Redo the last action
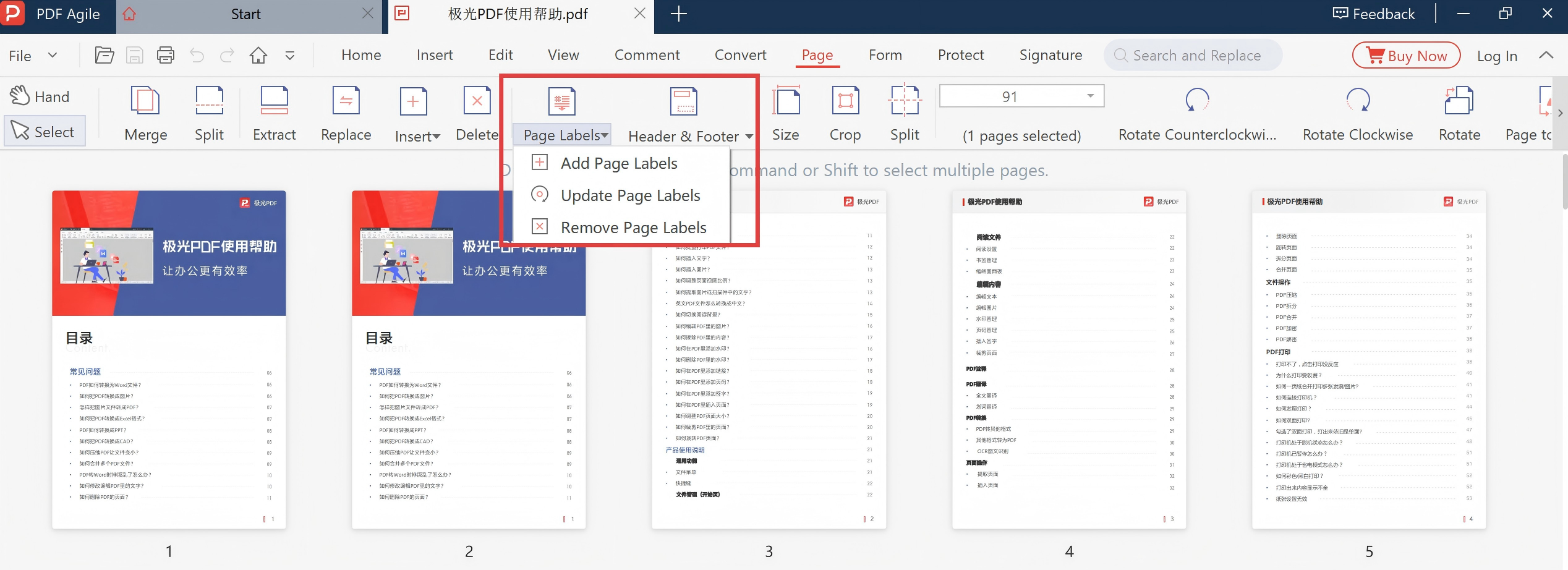The width and height of the screenshot is (1568, 570). (x=228, y=56)
